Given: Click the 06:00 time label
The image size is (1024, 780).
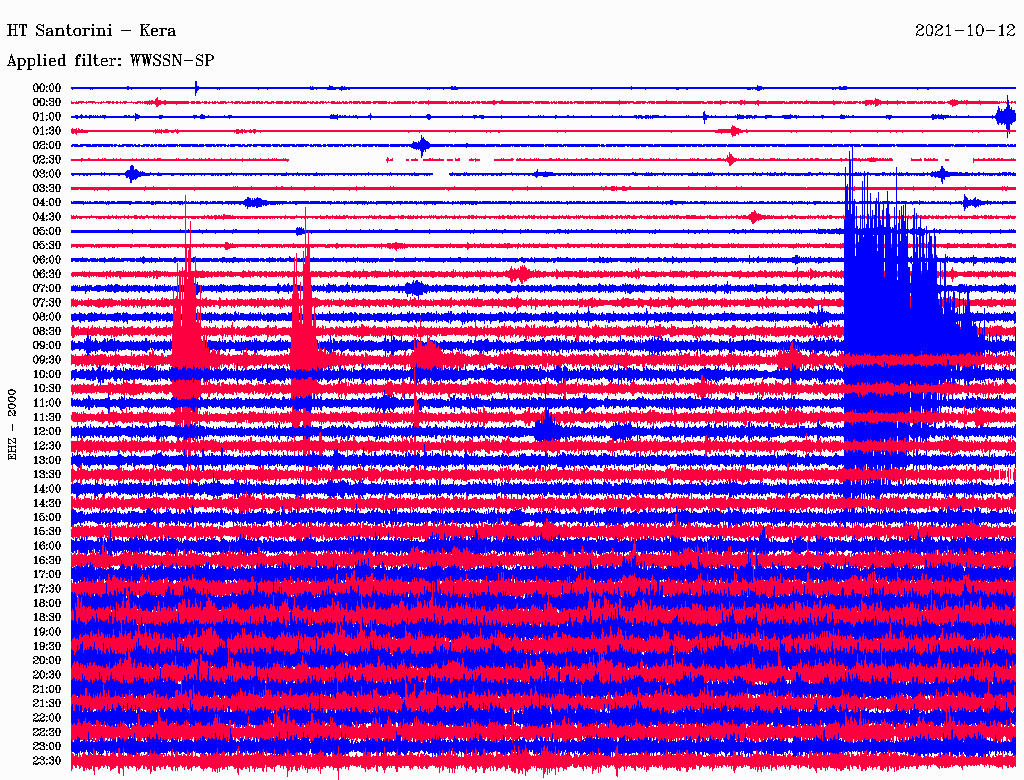Looking at the screenshot, I should (x=47, y=259).
